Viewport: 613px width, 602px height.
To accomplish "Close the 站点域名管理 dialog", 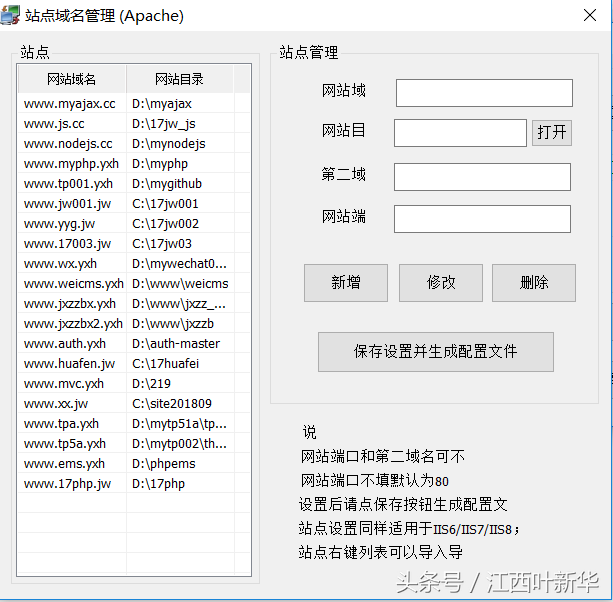I will click(590, 15).
